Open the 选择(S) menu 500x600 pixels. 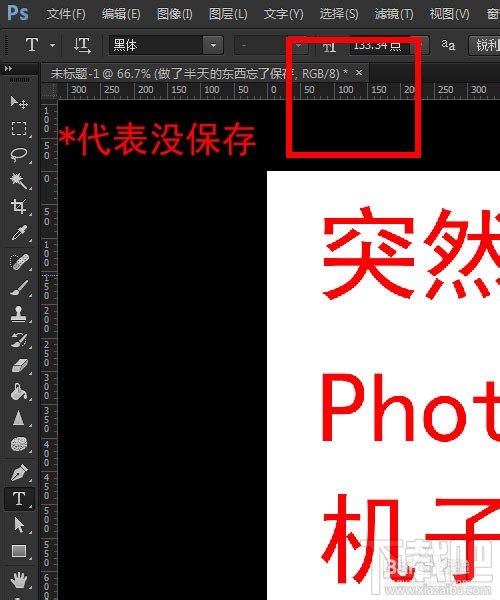pyautogui.click(x=339, y=14)
